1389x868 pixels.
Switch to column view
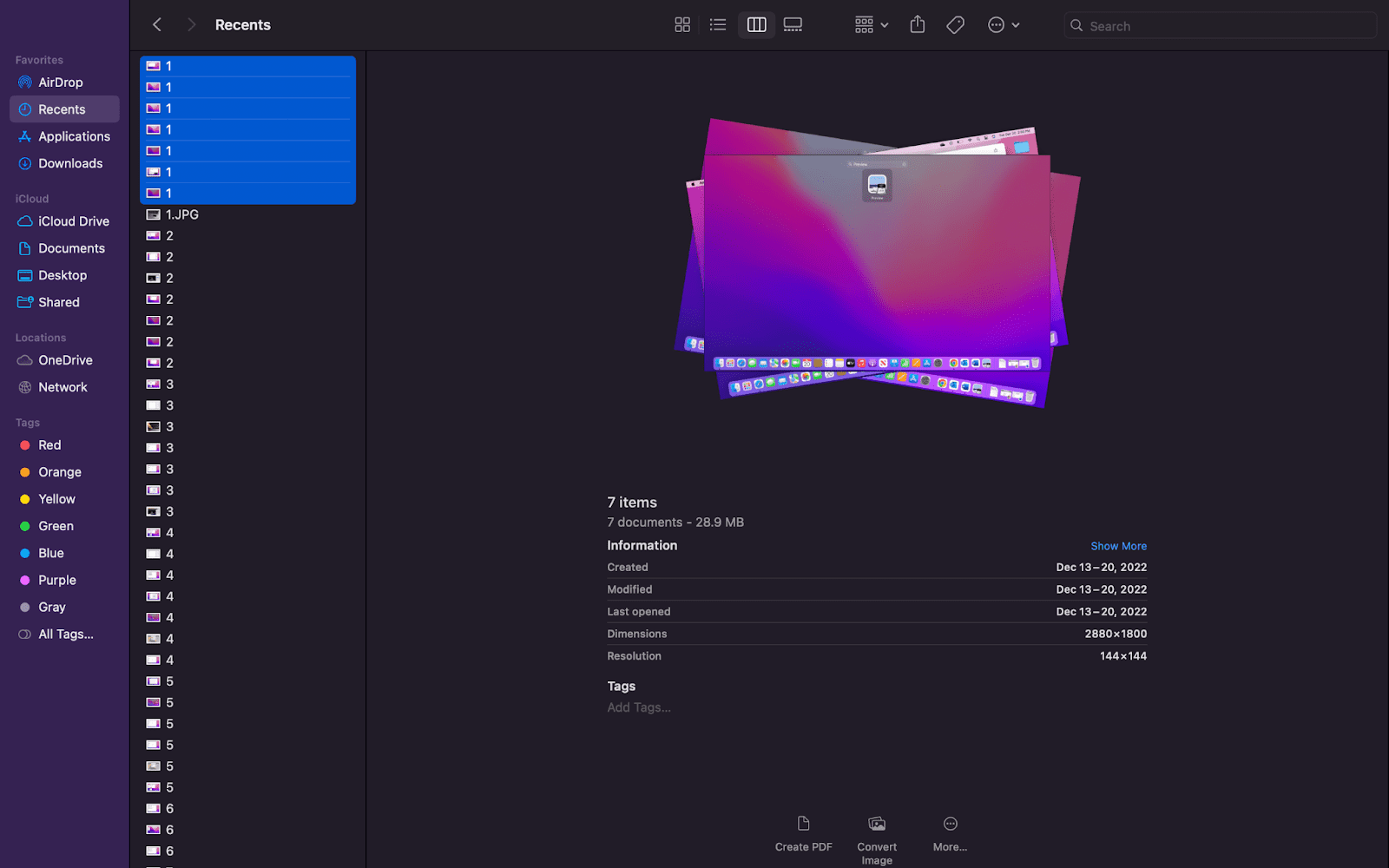757,25
